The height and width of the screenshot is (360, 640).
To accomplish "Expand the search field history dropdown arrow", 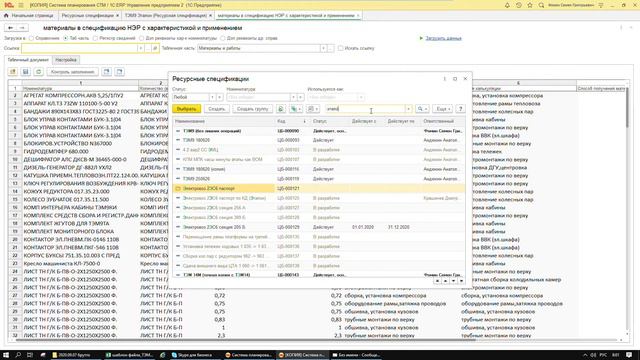I will point(408,109).
